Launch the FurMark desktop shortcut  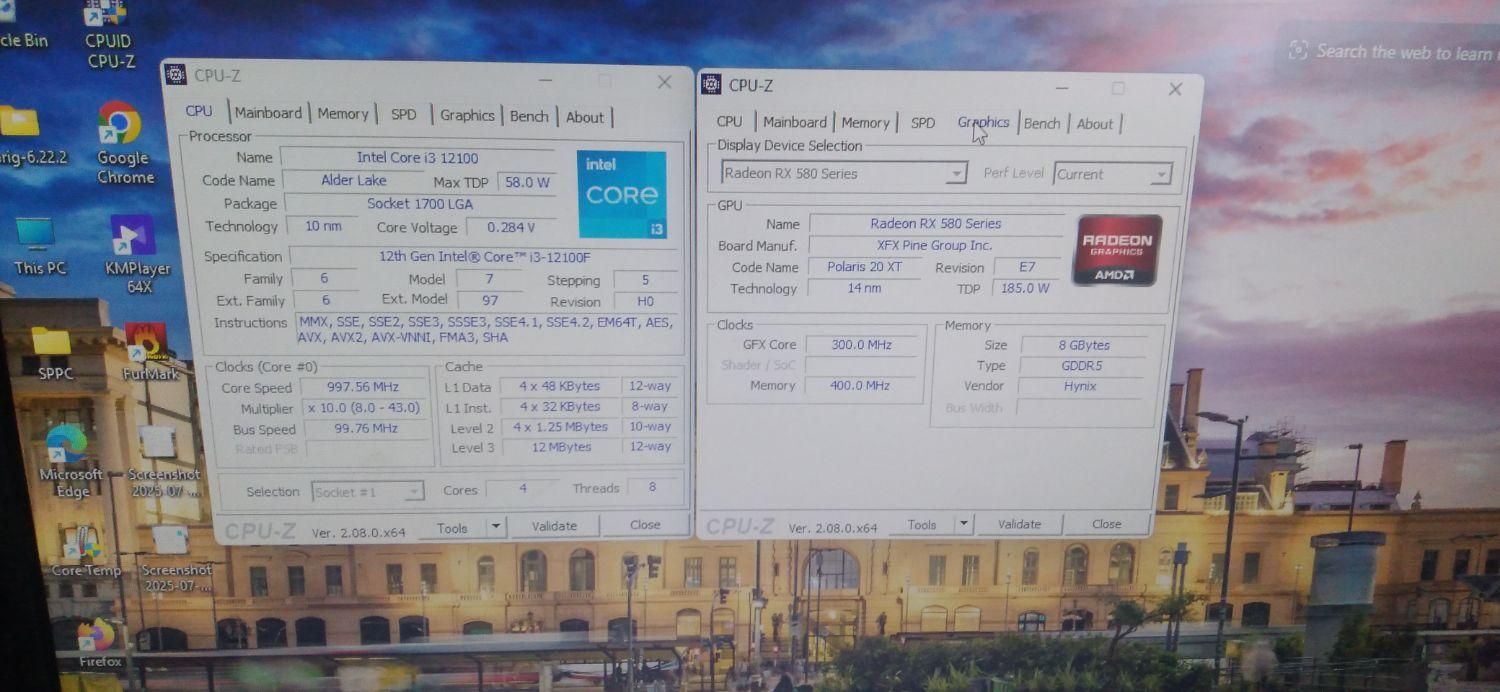click(x=149, y=352)
